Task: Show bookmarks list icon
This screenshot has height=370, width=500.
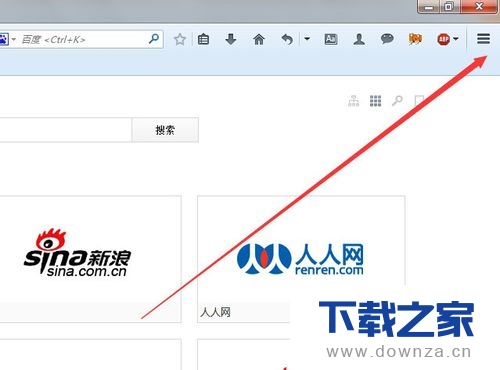Action: tap(203, 39)
